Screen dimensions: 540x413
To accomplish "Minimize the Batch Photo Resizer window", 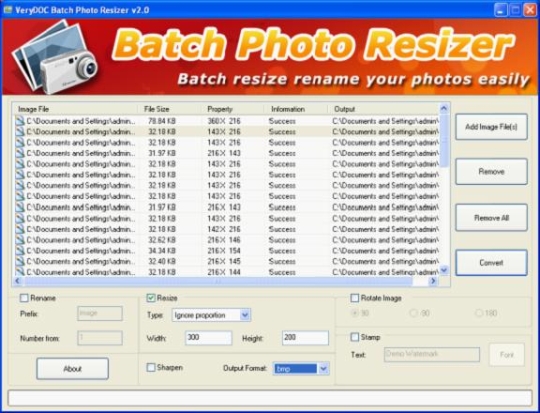I will [x=501, y=10].
